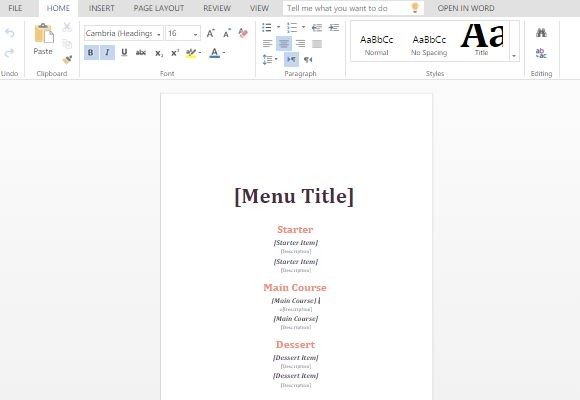Click the Cut scissors icon
The width and height of the screenshot is (580, 400).
[67, 27]
